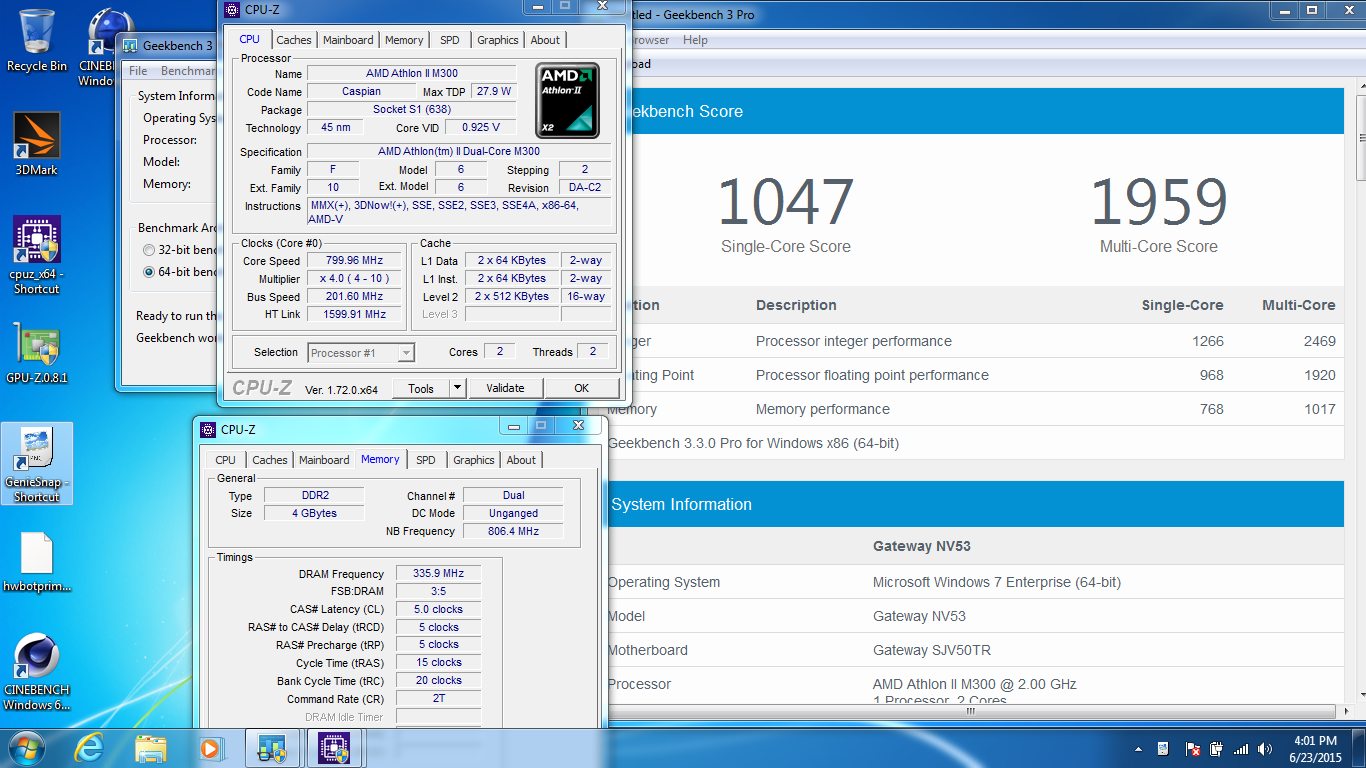Open the Selection Processor #1 dropdown
The image size is (1366, 768).
361,353
